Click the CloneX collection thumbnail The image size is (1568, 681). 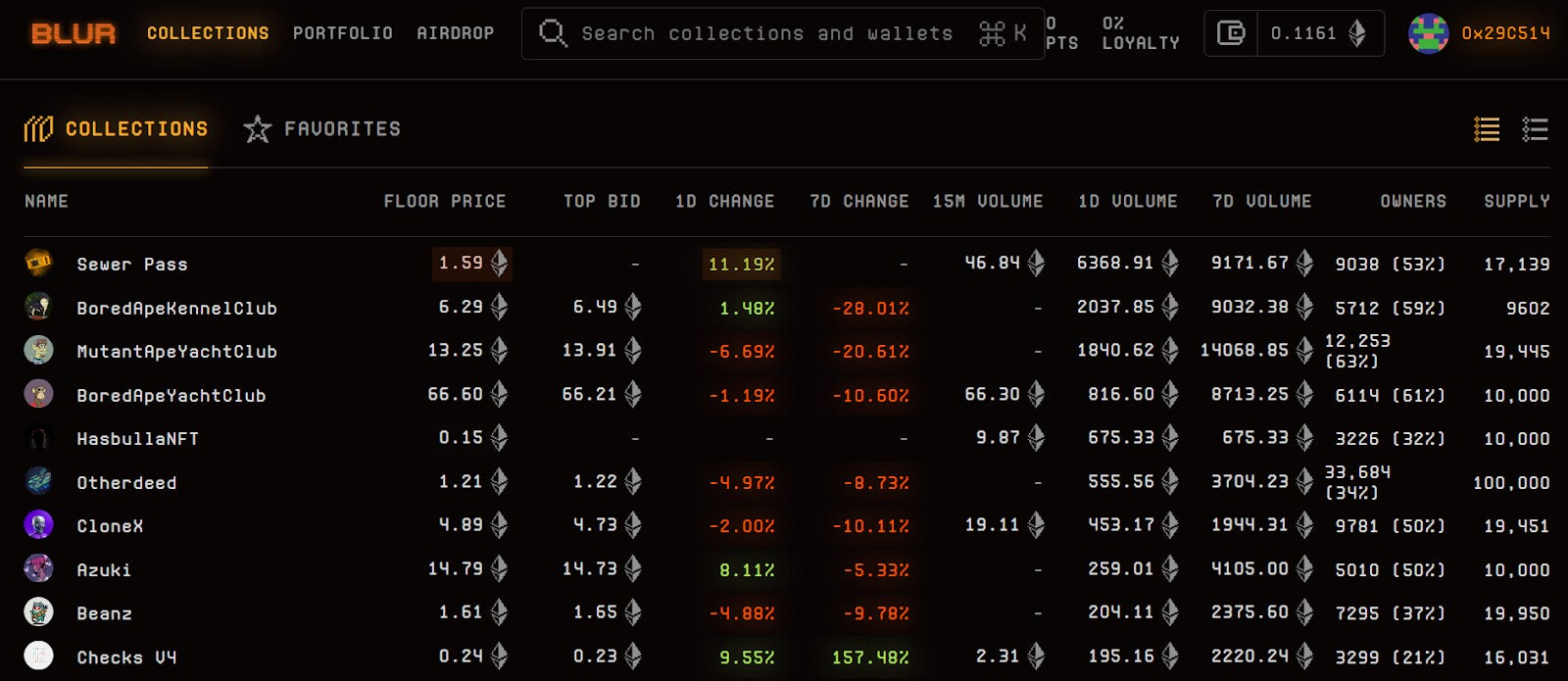(x=38, y=524)
